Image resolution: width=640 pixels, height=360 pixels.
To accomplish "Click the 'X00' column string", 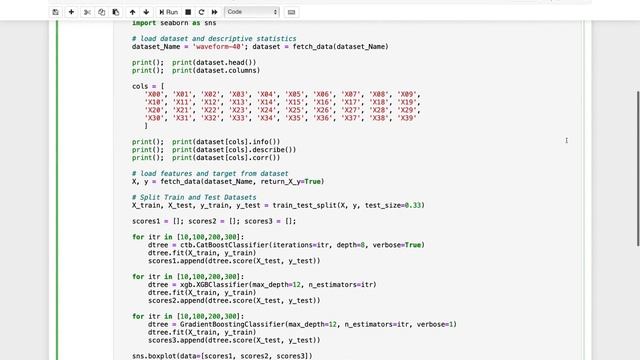I will (154, 94).
